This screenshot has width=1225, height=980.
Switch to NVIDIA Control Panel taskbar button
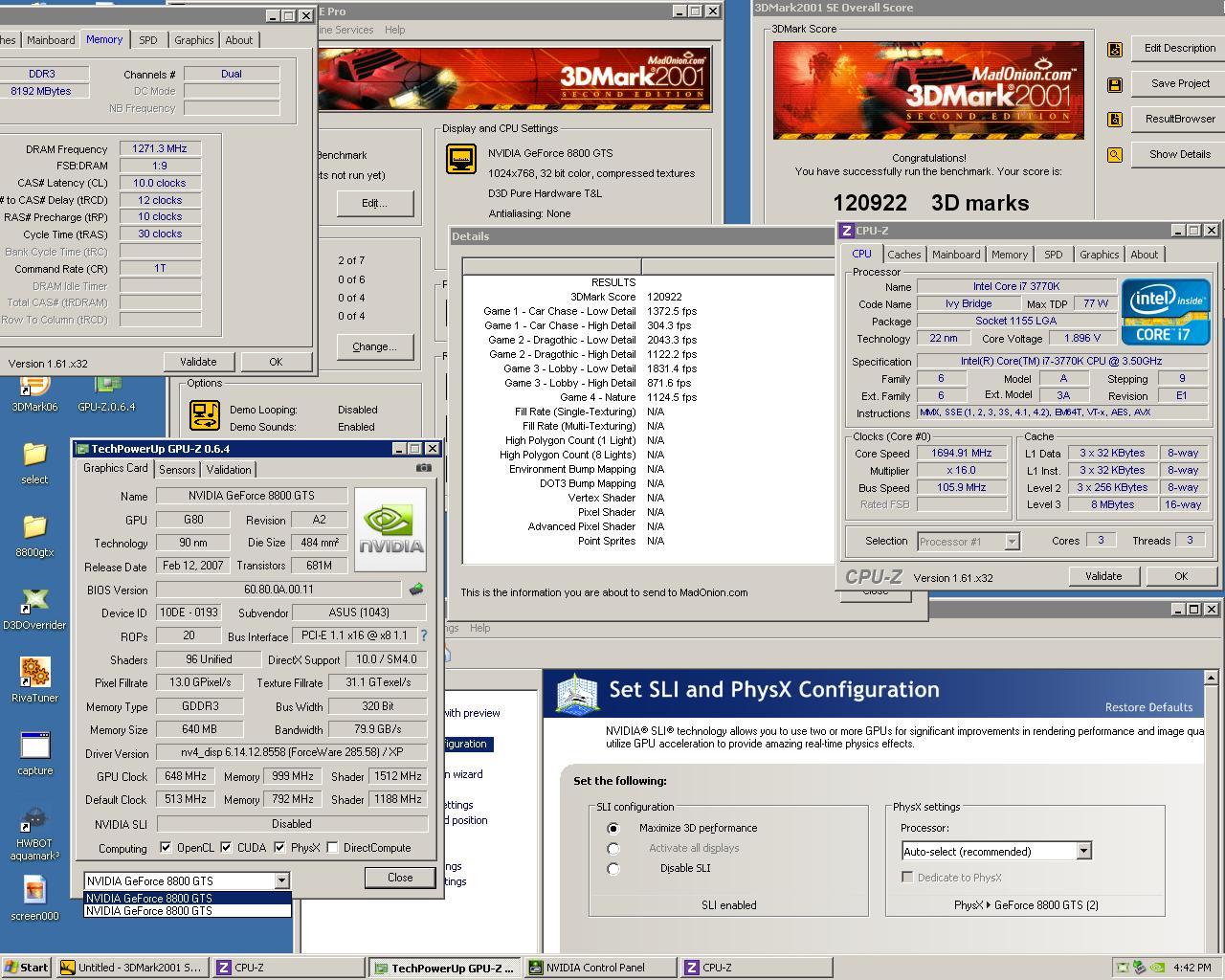click(x=599, y=968)
